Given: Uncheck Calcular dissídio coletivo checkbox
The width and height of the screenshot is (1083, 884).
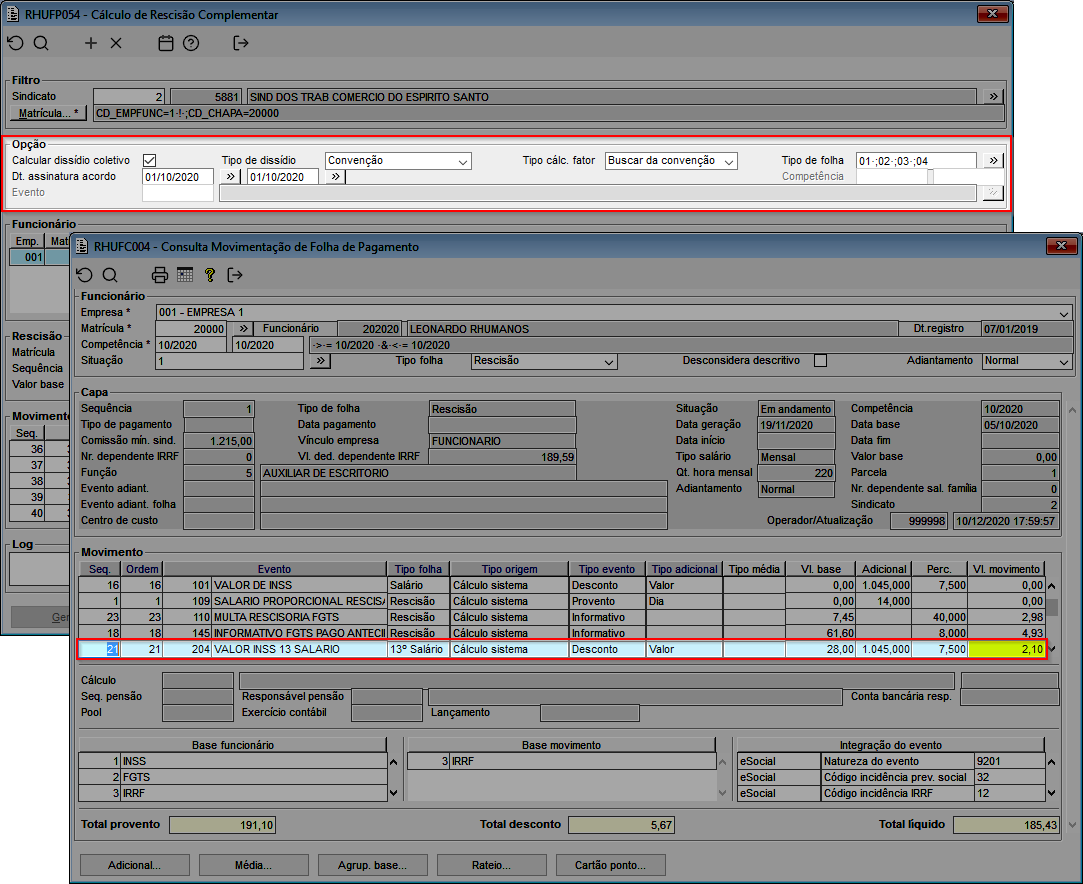Looking at the screenshot, I should pos(150,160).
